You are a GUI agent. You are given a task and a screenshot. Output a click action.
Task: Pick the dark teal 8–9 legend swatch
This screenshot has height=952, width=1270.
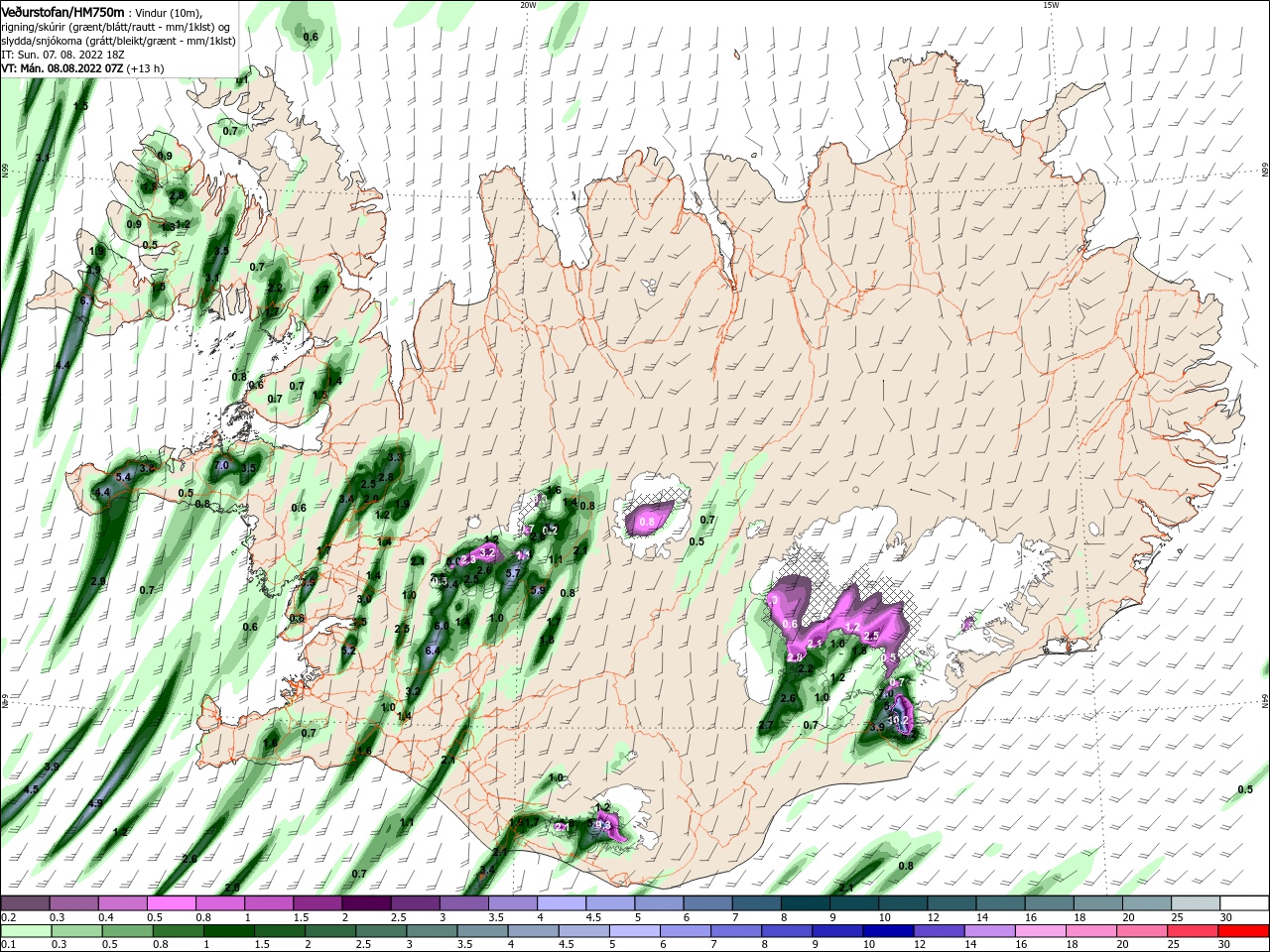807,904
